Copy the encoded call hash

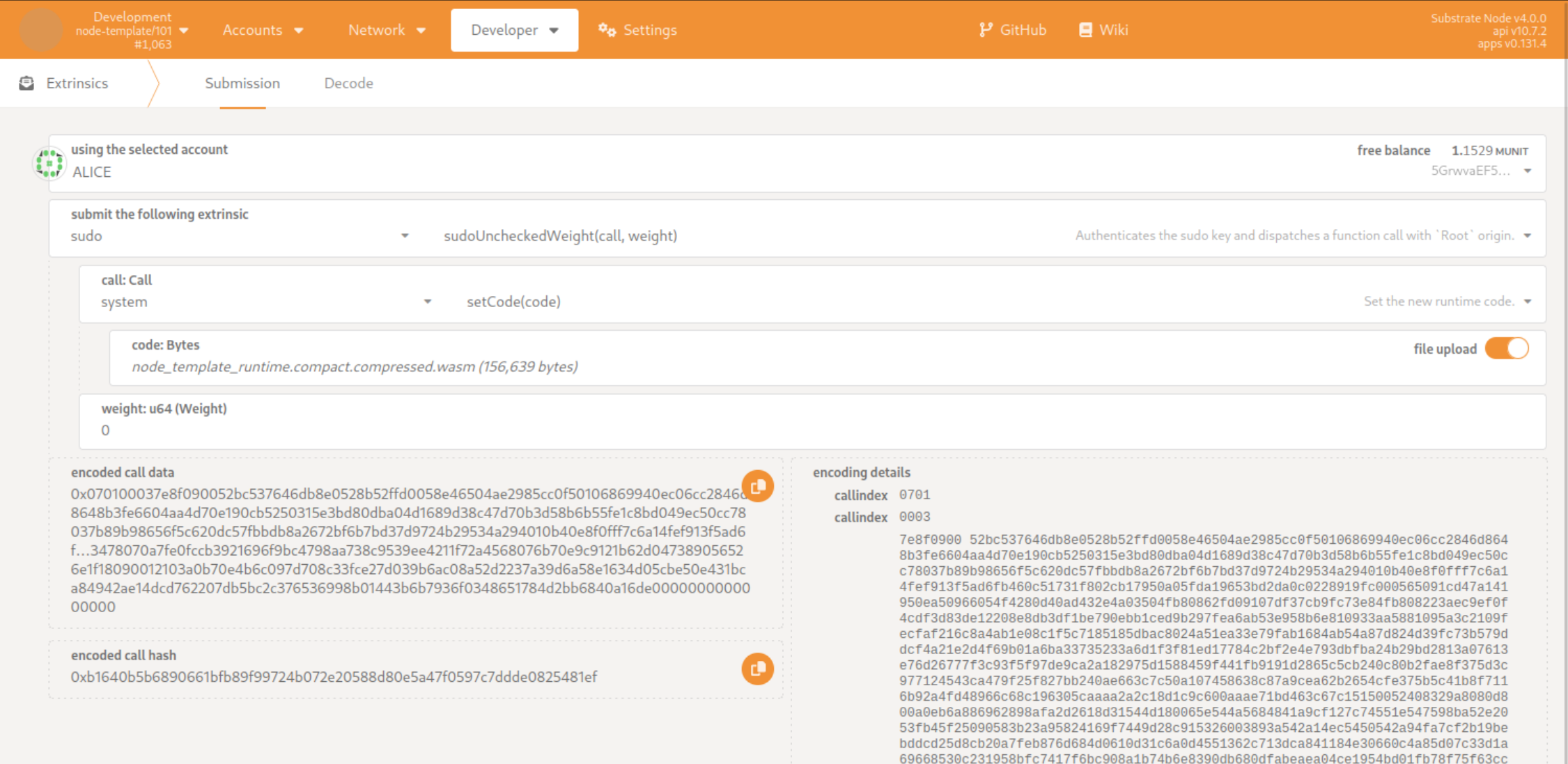pyautogui.click(x=757, y=669)
